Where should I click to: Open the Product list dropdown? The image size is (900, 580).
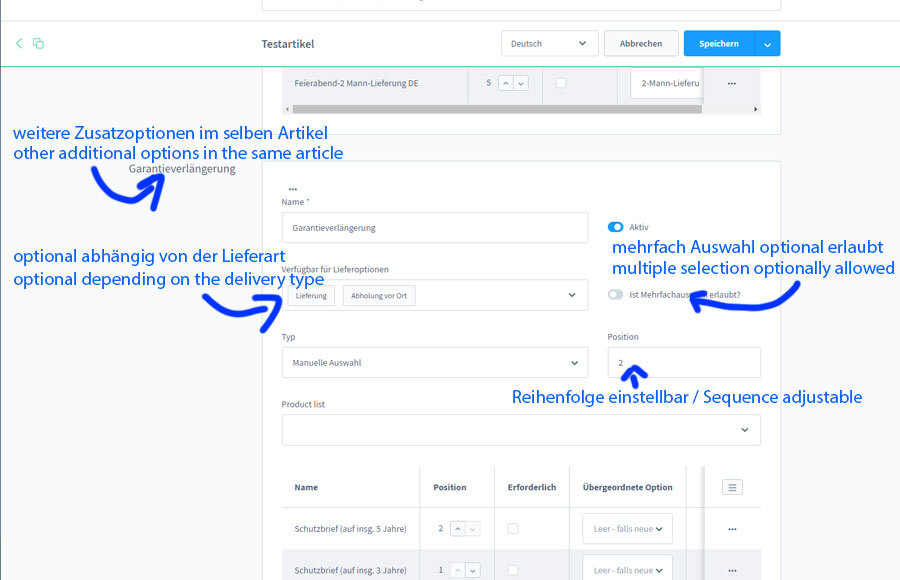520,430
